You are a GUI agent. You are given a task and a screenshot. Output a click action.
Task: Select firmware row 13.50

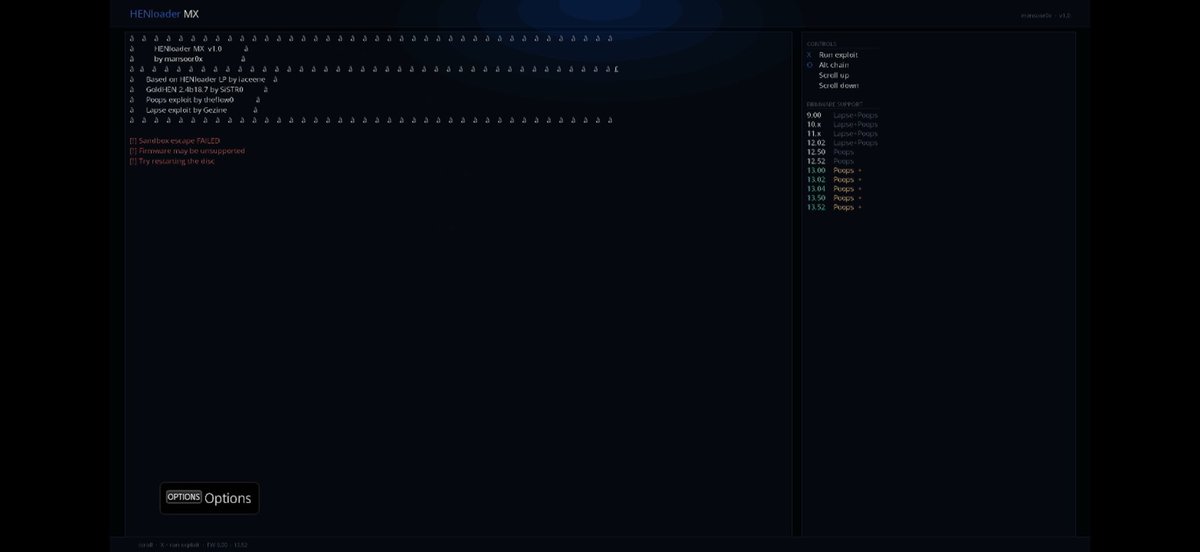coord(834,198)
